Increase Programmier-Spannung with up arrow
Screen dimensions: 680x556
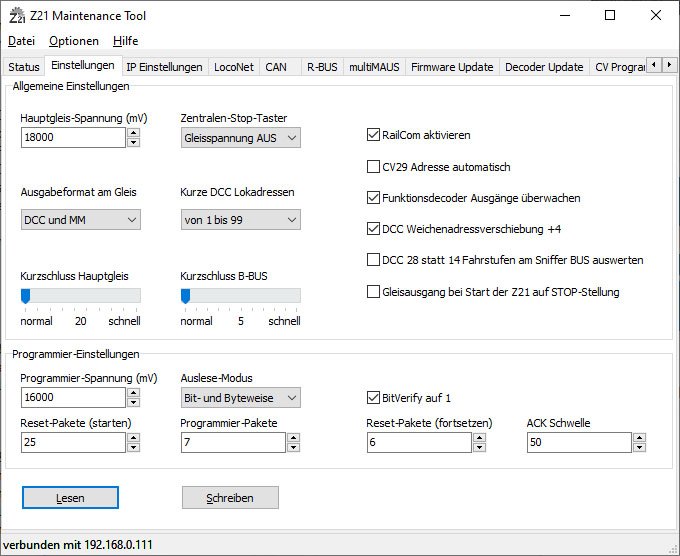(x=134, y=392)
